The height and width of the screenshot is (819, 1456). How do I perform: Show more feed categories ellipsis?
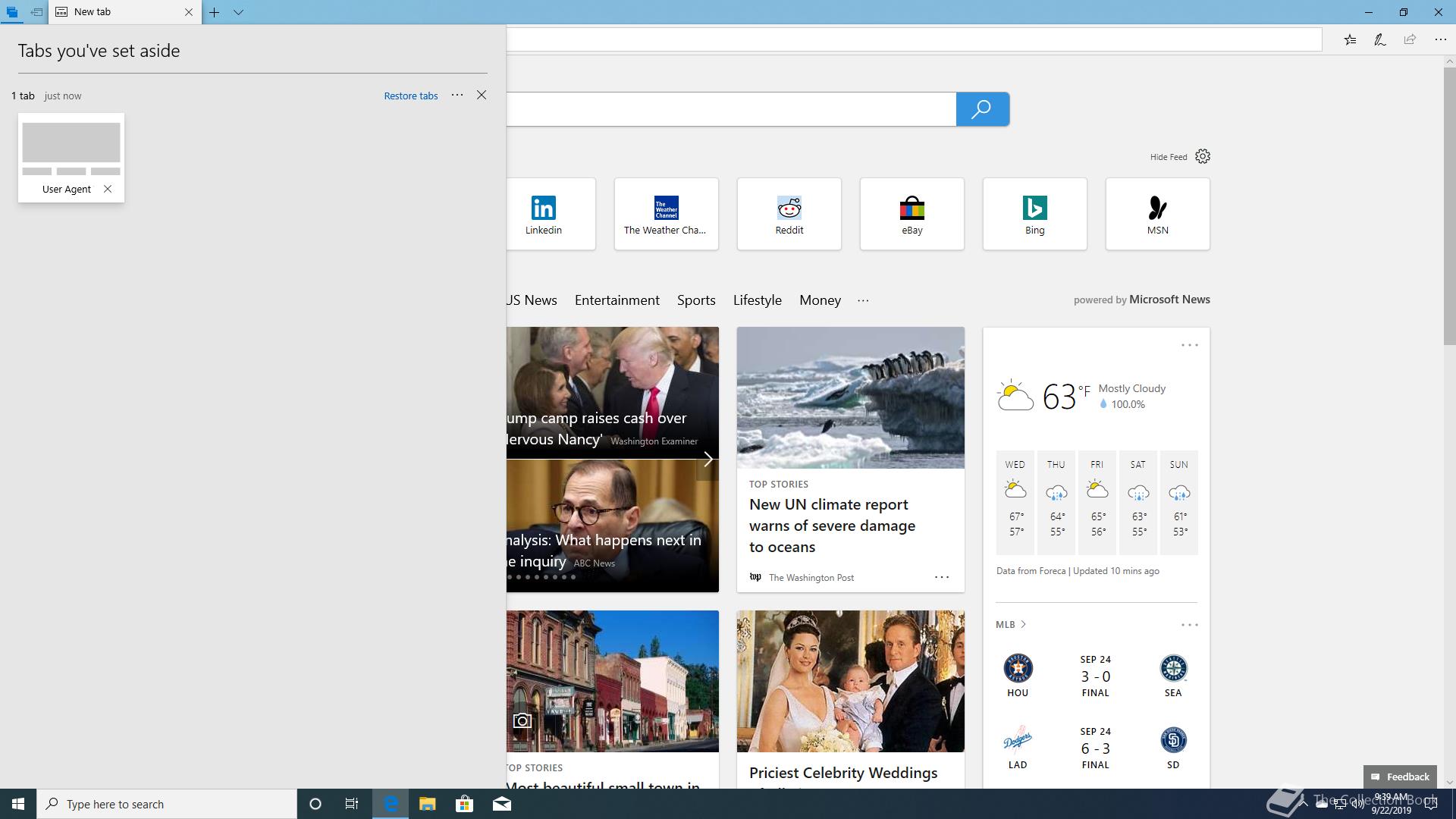tap(863, 300)
